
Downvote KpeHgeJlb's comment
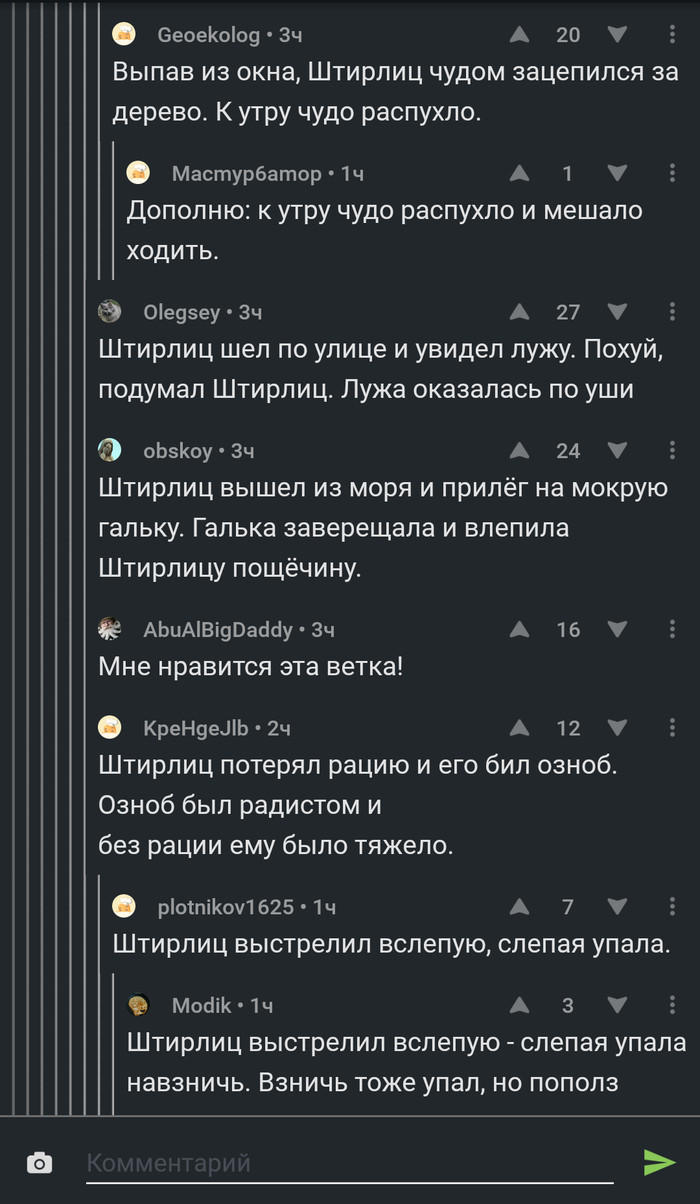click(x=617, y=728)
